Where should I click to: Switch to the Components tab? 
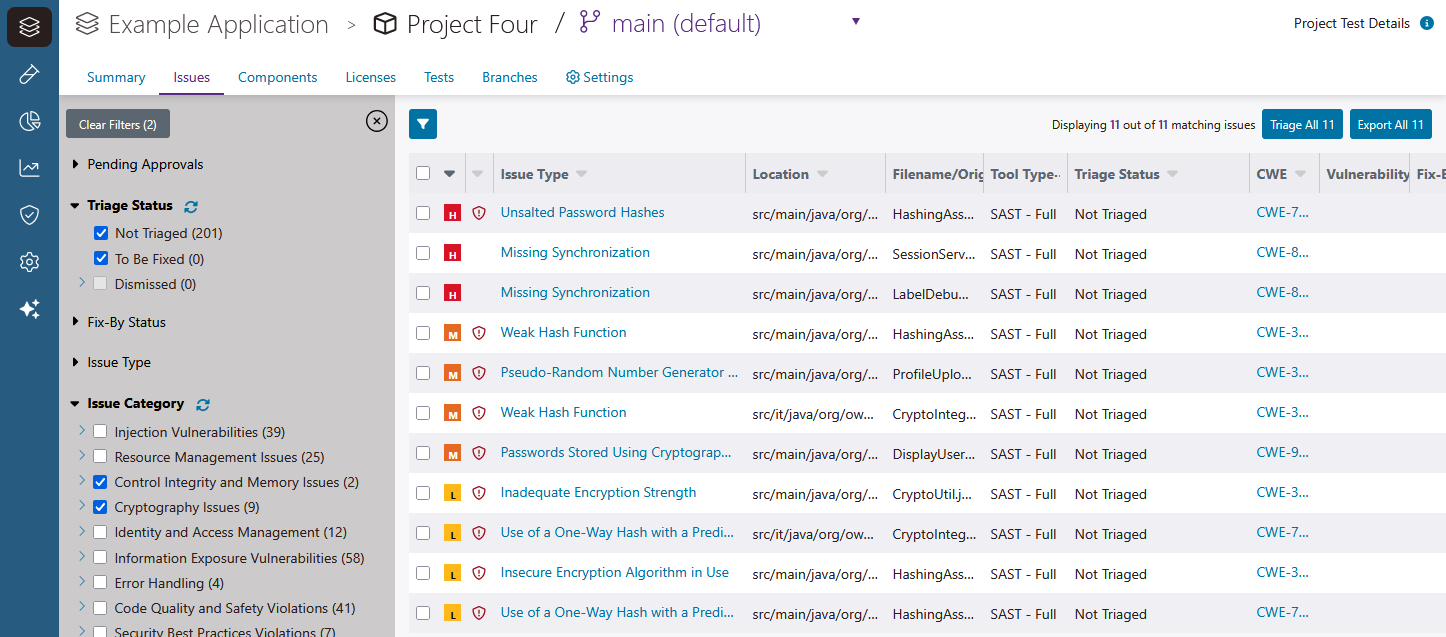point(277,77)
